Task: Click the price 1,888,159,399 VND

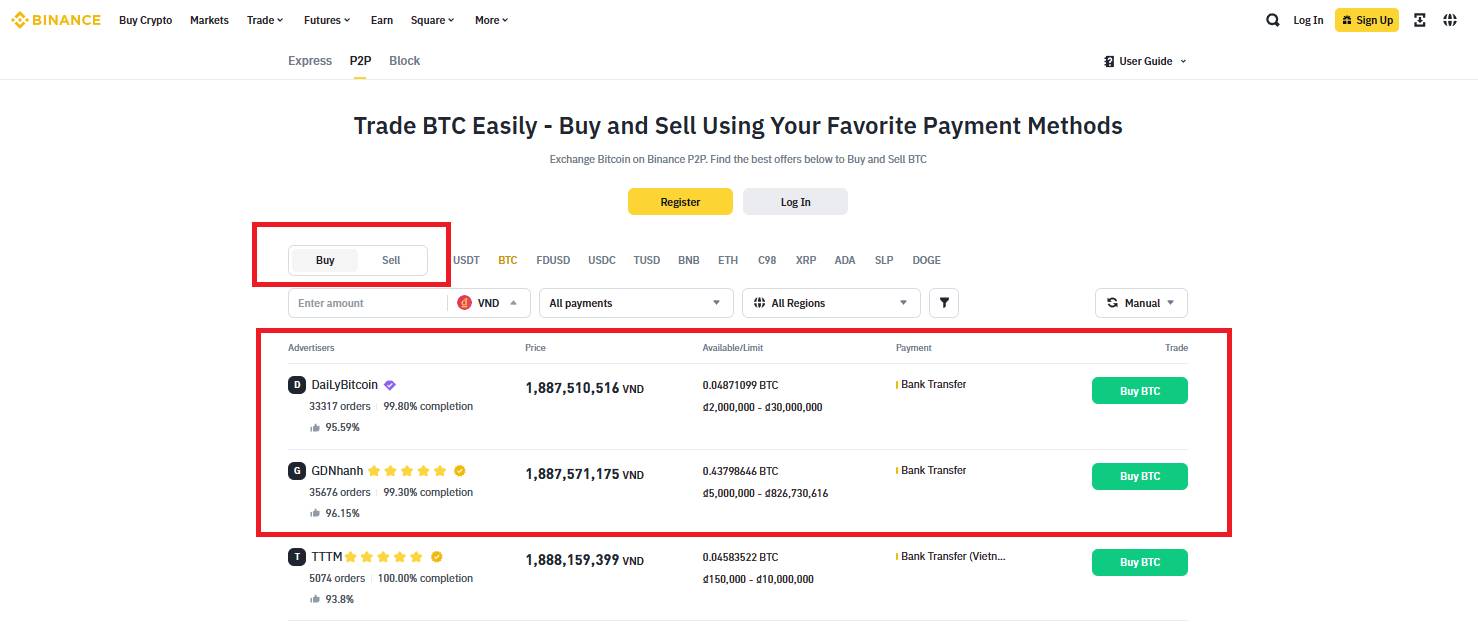Action: coord(585,560)
